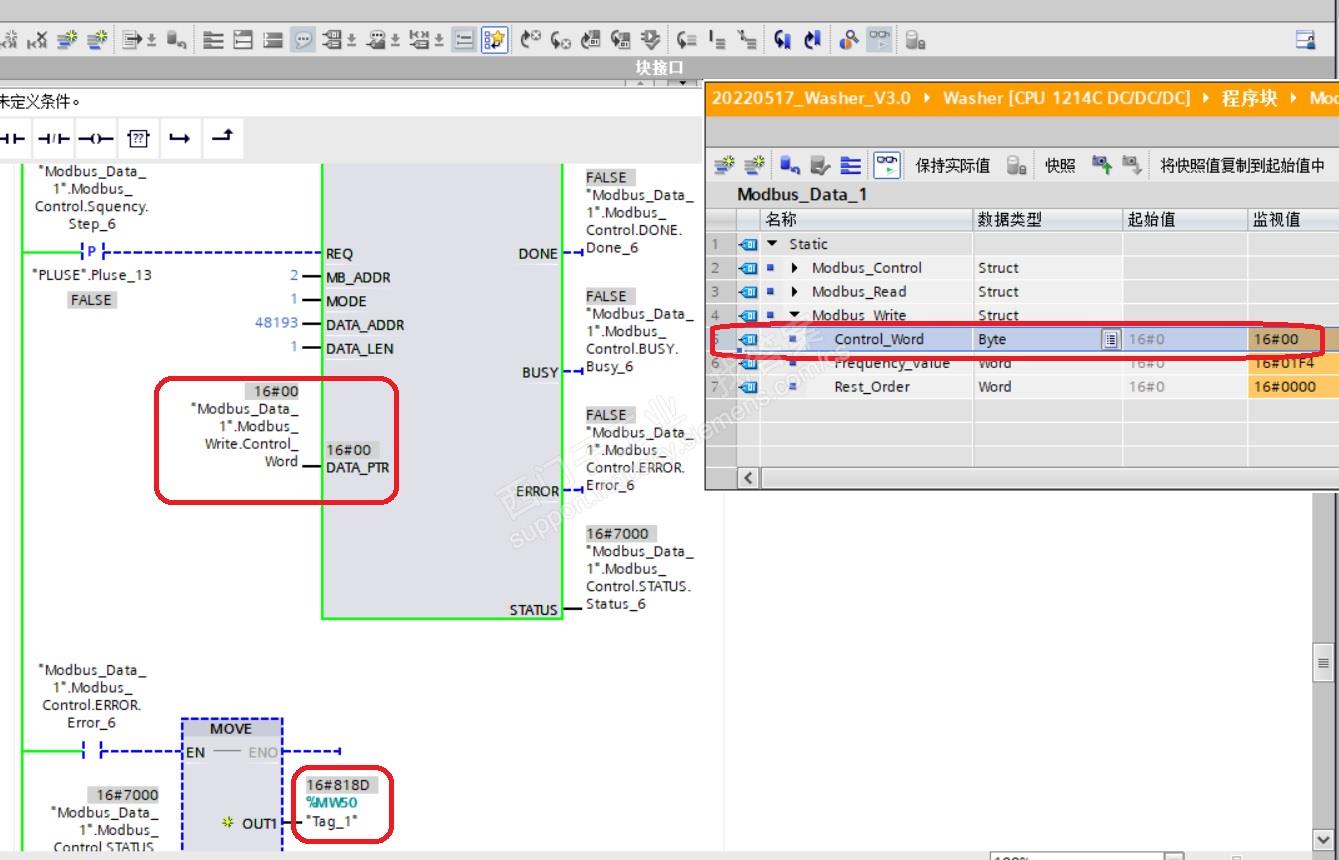The image size is (1339, 860).
Task: Click Washer [CPU 1214C DC/DC/DC] breadcrumb
Action: point(1066,98)
